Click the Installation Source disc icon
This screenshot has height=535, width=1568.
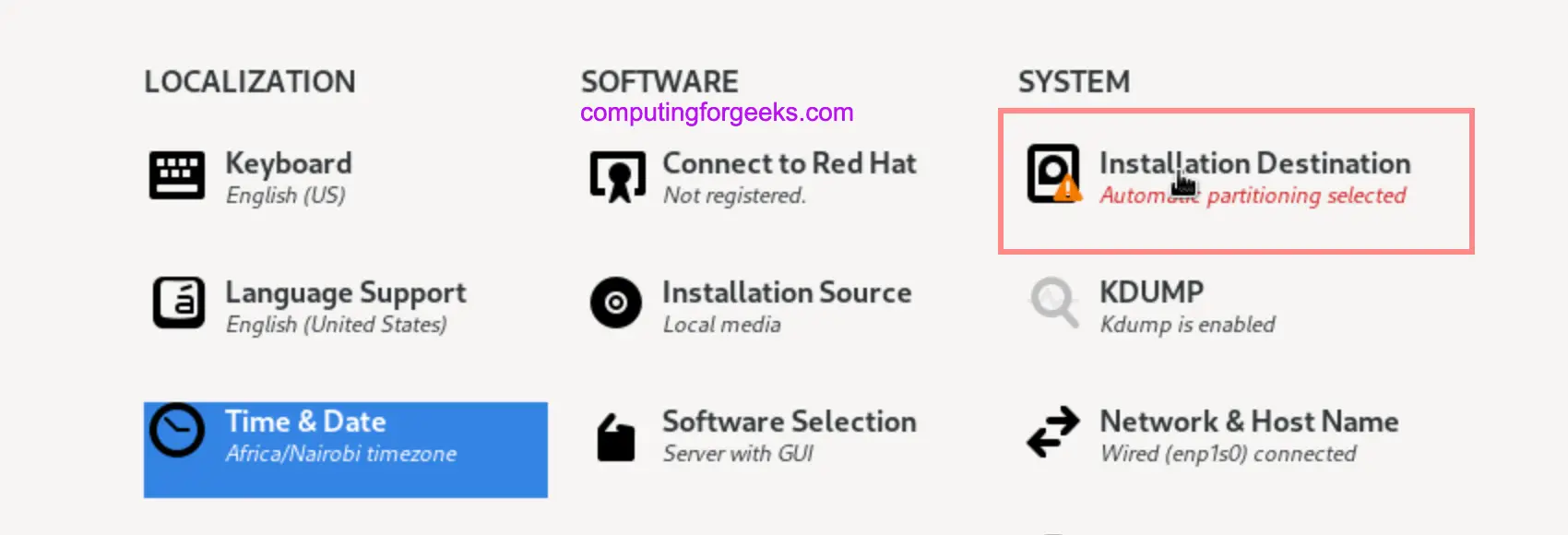[616, 303]
